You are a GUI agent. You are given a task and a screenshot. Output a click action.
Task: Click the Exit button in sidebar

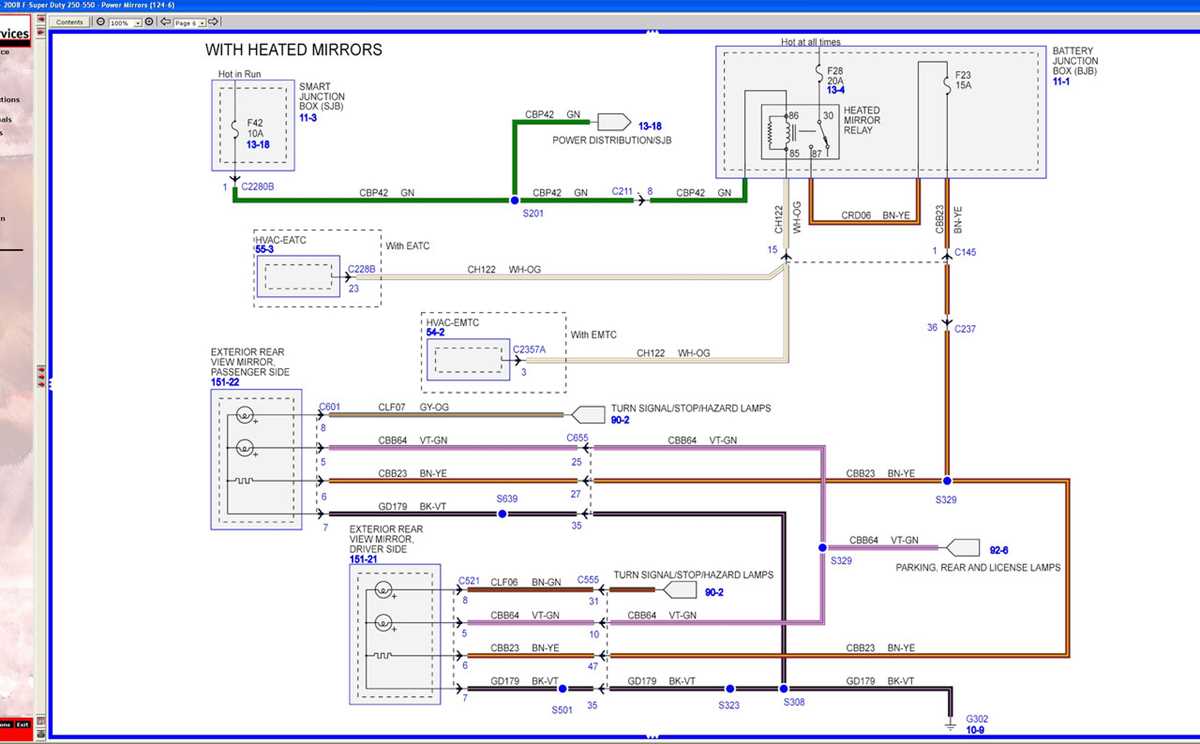click(22, 724)
